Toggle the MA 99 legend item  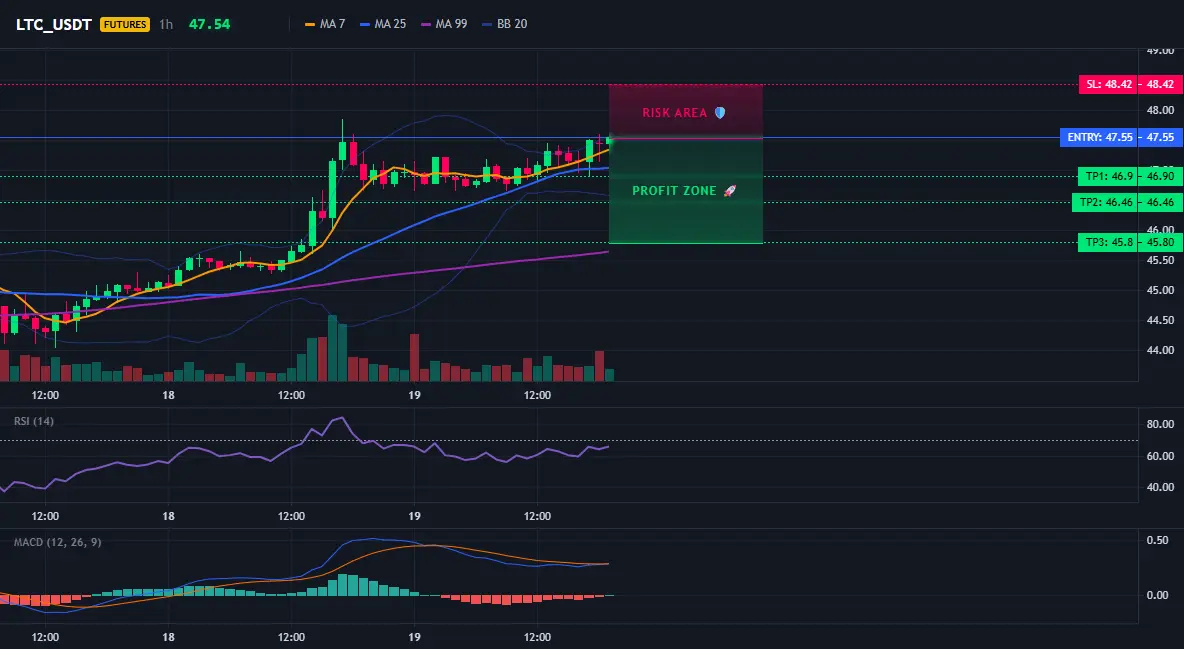pyautogui.click(x=444, y=24)
